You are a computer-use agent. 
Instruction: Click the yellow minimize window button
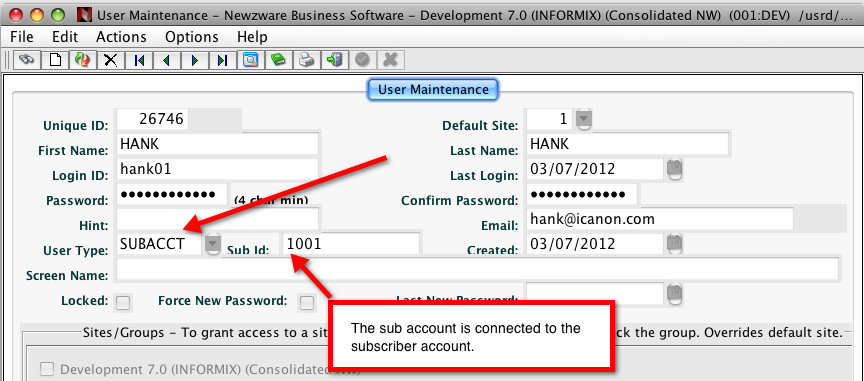coord(36,15)
